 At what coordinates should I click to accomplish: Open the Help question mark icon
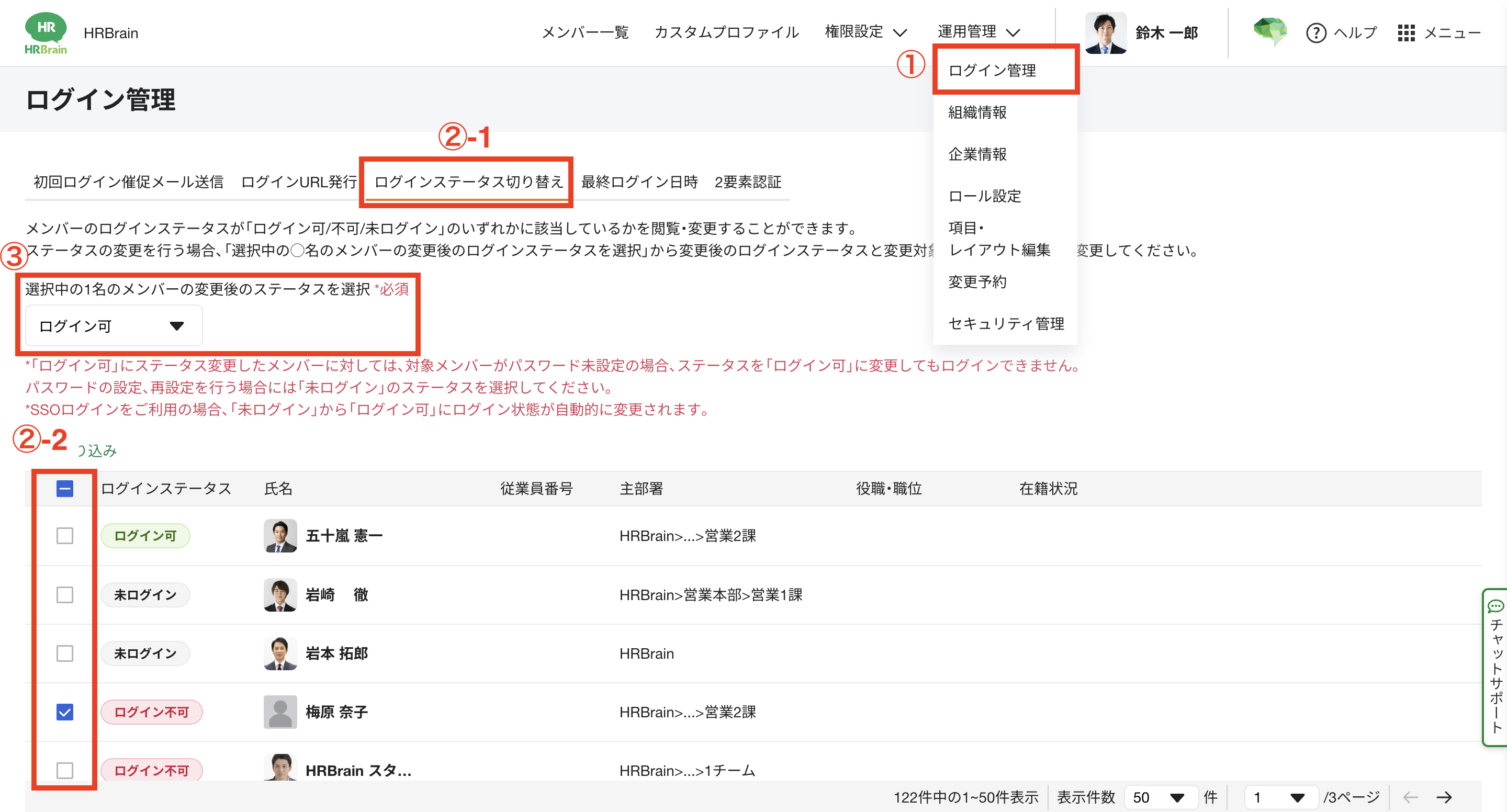[1315, 33]
